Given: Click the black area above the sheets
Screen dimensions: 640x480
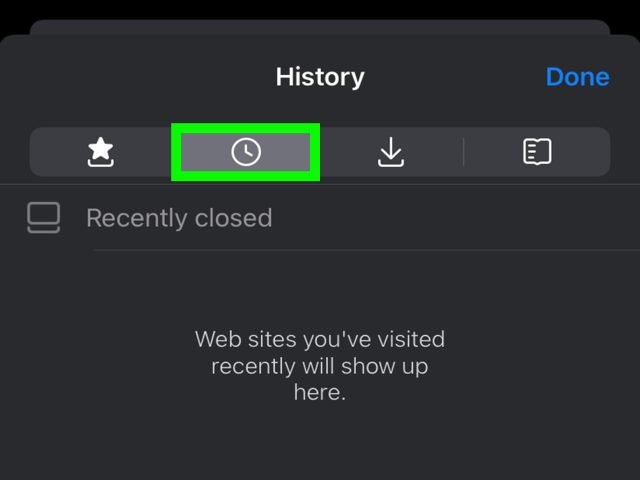Looking at the screenshot, I should 320,9.
